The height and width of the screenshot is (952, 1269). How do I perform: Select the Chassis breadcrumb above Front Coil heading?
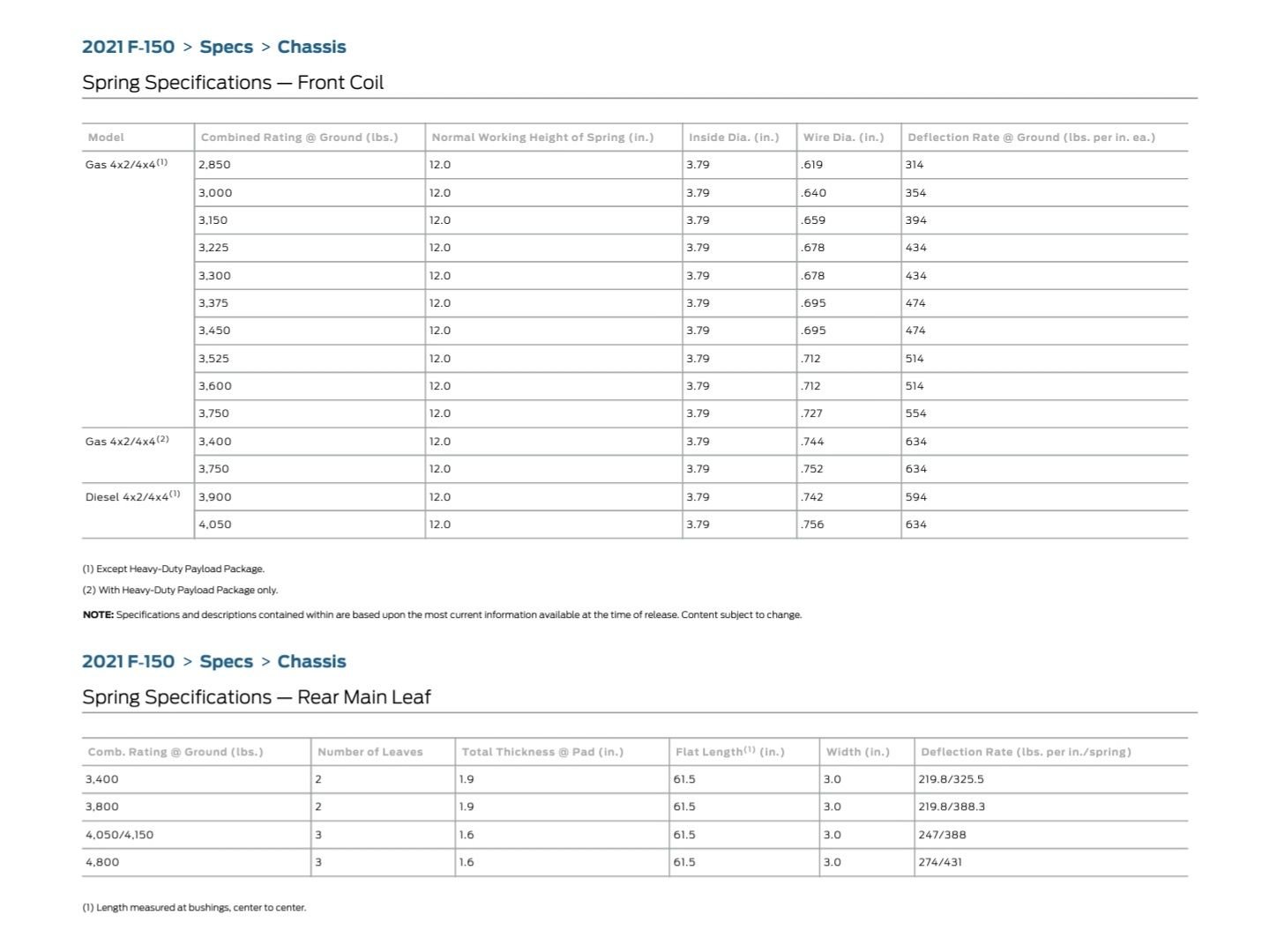[311, 48]
